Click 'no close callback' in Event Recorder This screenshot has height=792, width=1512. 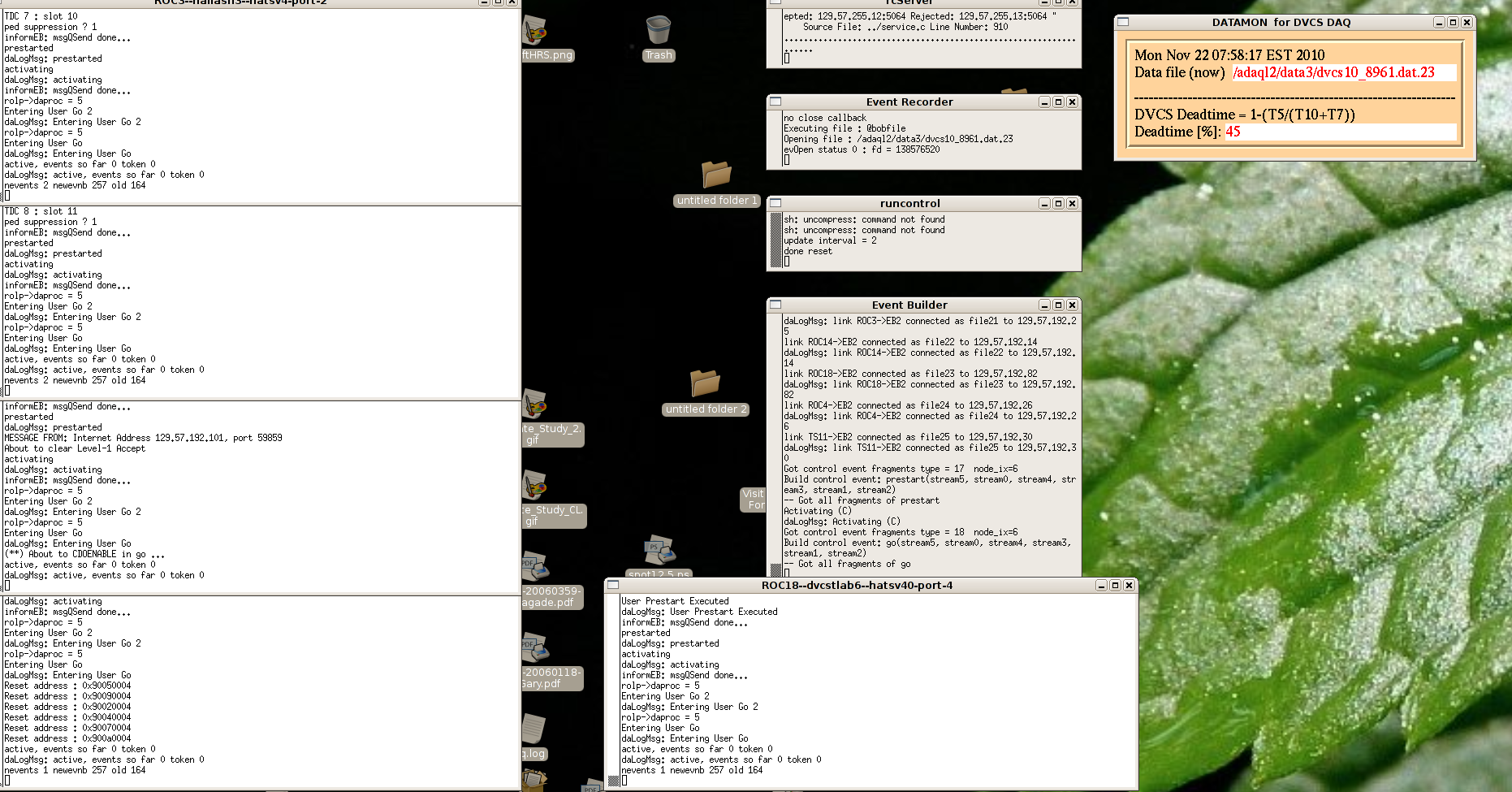pyautogui.click(x=825, y=118)
